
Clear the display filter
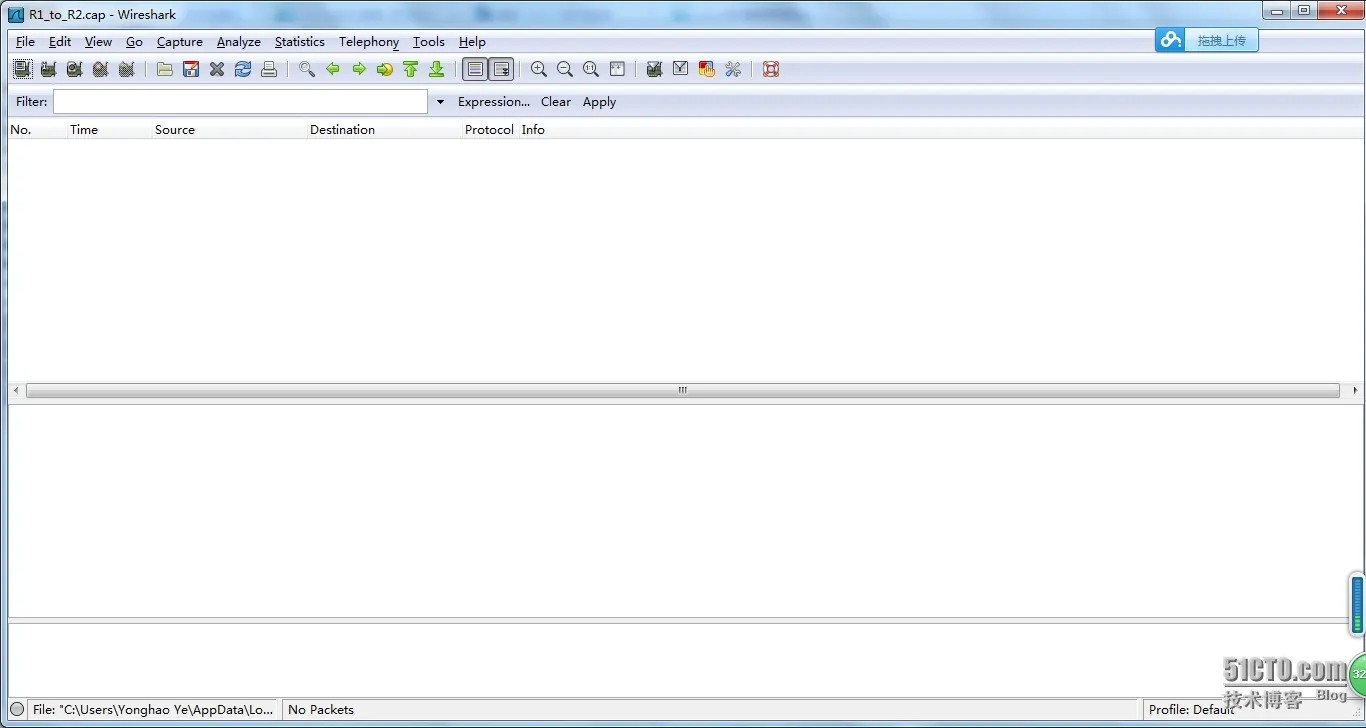556,102
